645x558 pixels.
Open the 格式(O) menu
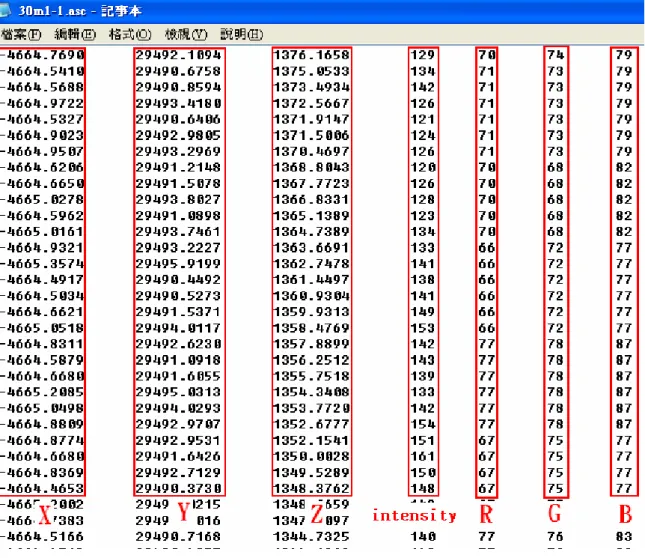click(130, 35)
